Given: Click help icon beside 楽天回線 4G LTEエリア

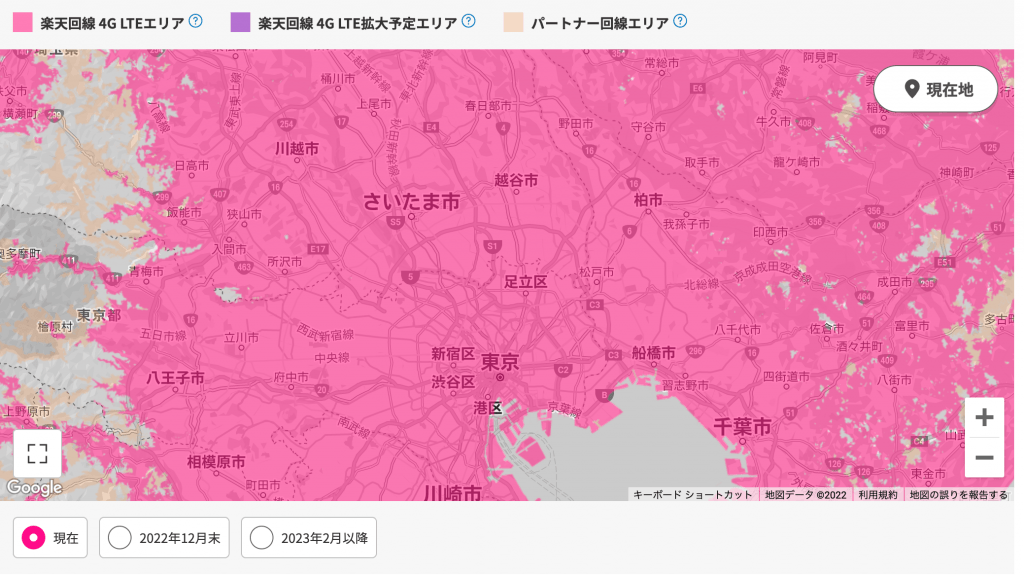Looking at the screenshot, I should coord(196,21).
